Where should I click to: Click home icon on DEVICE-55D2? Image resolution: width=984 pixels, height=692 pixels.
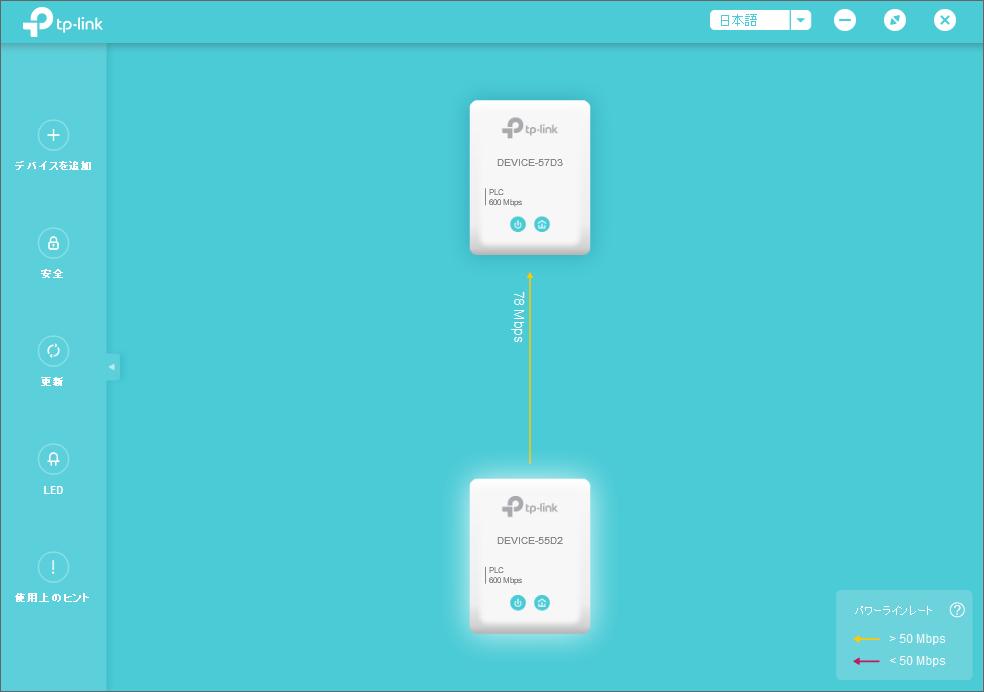pos(542,602)
